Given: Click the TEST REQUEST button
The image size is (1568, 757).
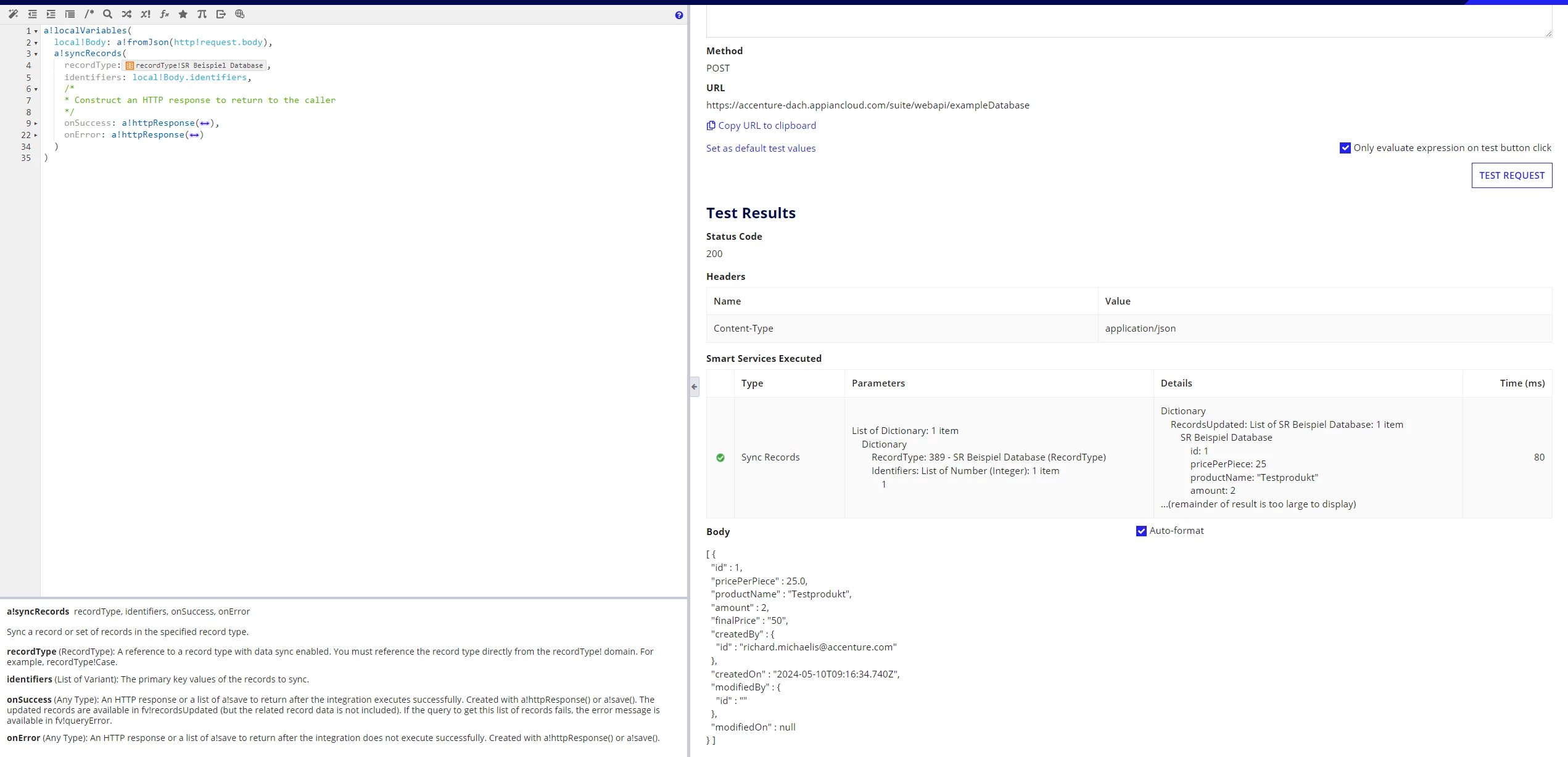Looking at the screenshot, I should point(1512,176).
